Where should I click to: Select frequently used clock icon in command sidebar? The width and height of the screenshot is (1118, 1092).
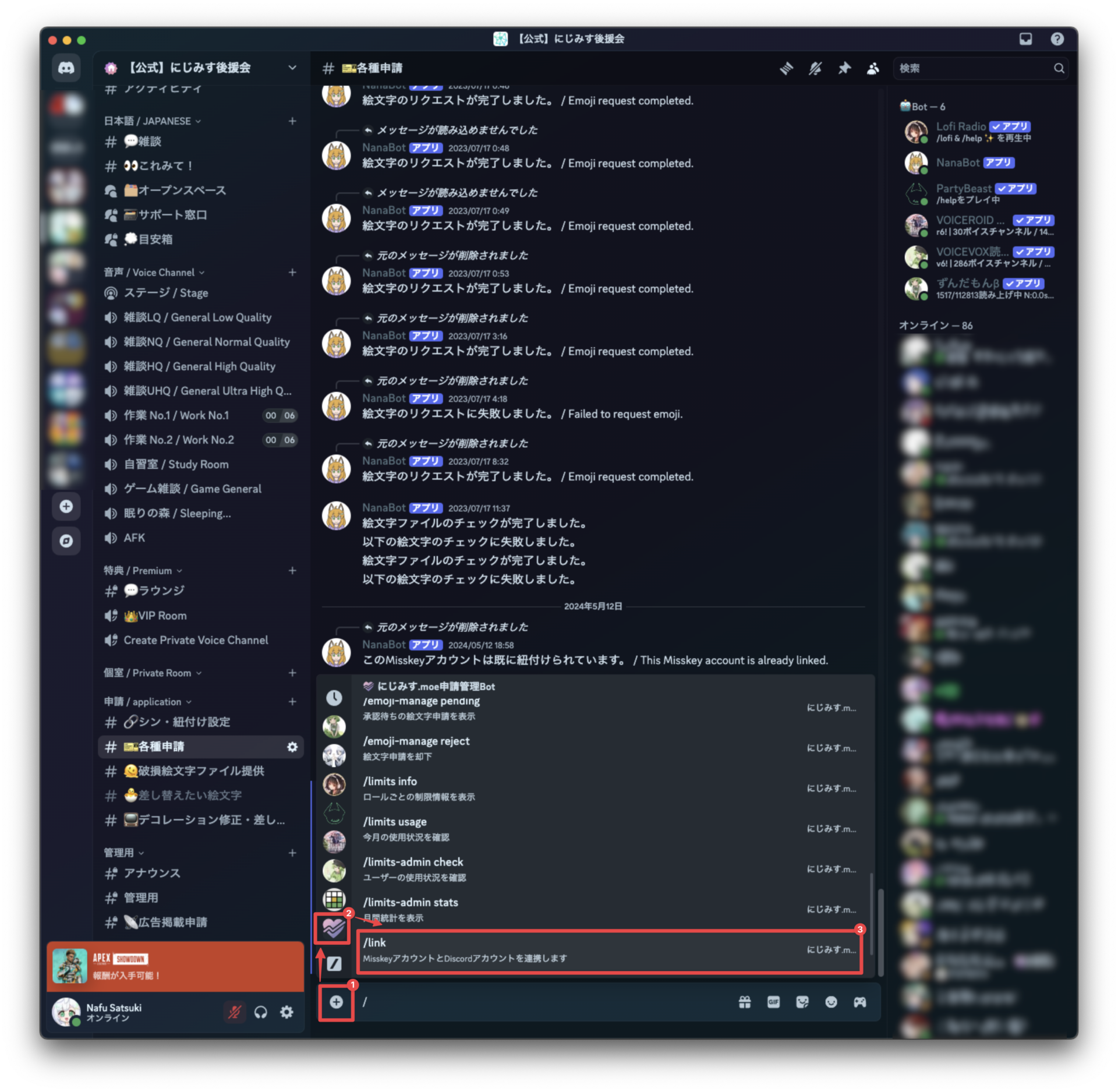pyautogui.click(x=334, y=698)
